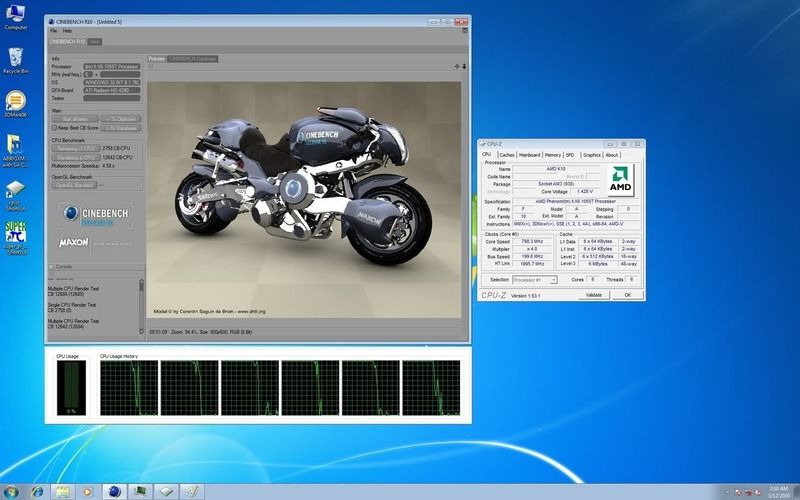Launch the Super Pi desktop shortcut
The image size is (800, 500).
[x=15, y=238]
